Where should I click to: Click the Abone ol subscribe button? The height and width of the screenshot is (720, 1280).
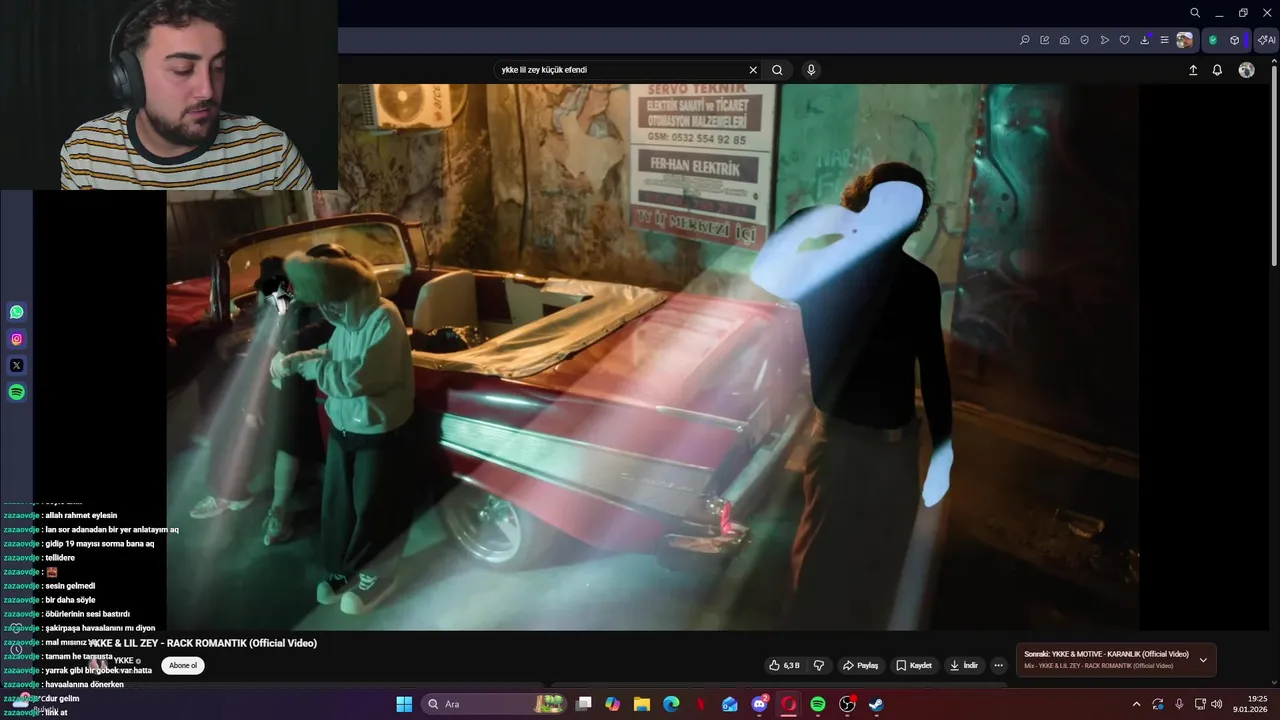(183, 665)
